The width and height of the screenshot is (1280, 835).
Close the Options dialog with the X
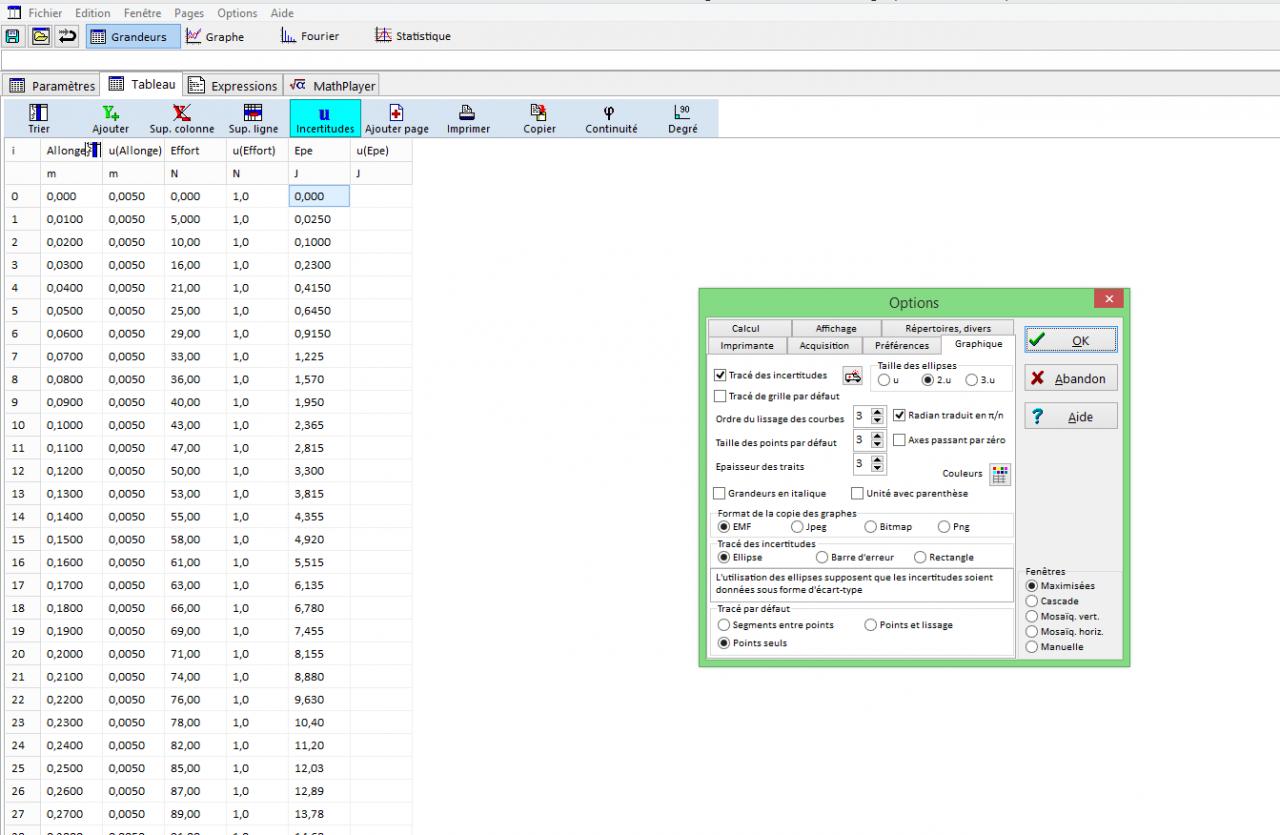pos(1108,298)
